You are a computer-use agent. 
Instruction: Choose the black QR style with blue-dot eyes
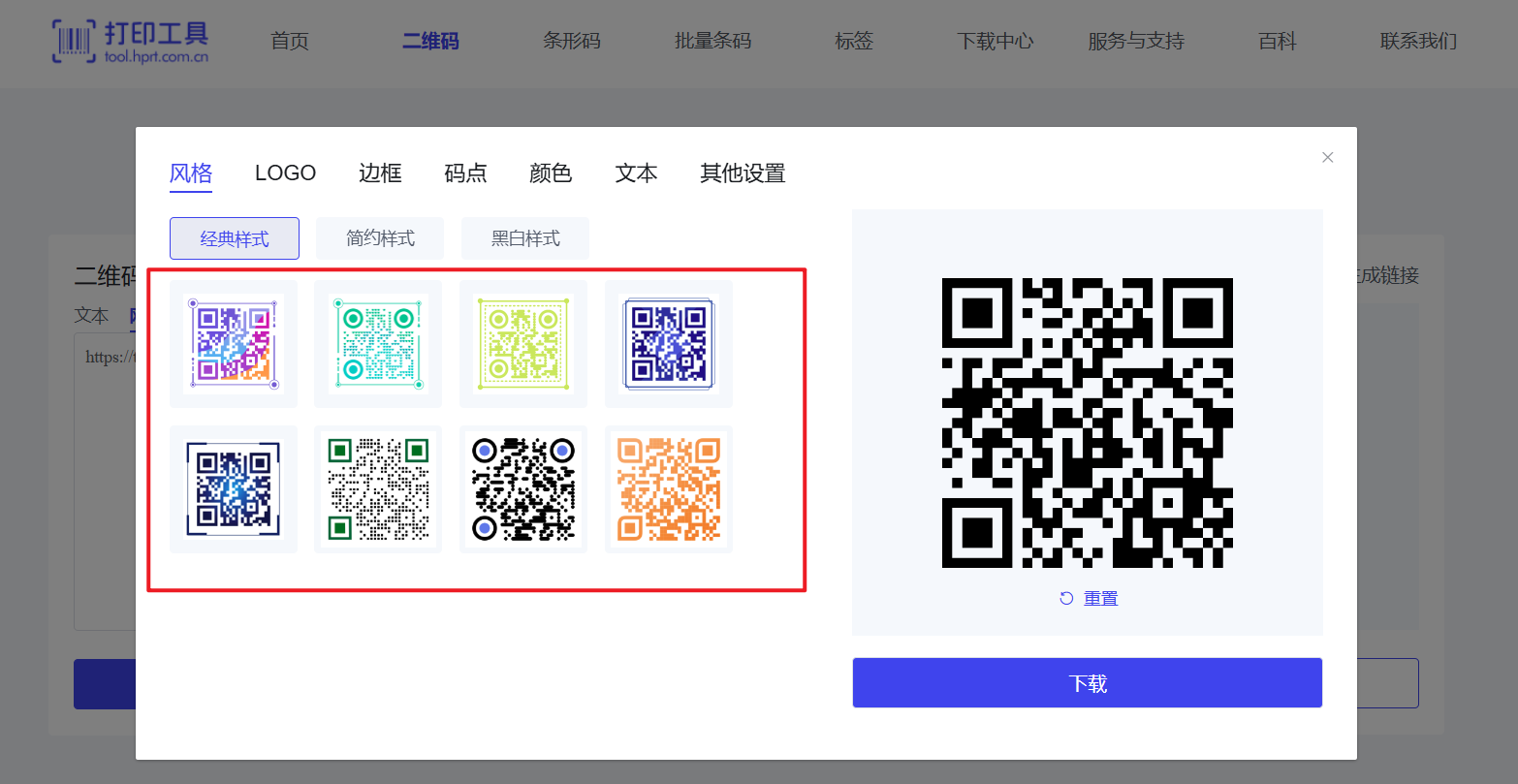click(x=523, y=489)
